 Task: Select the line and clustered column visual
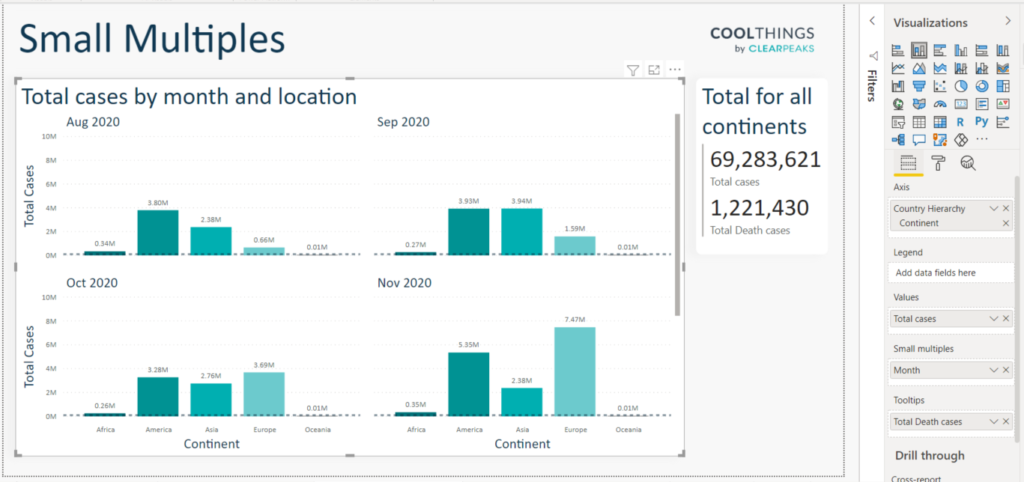pos(982,68)
